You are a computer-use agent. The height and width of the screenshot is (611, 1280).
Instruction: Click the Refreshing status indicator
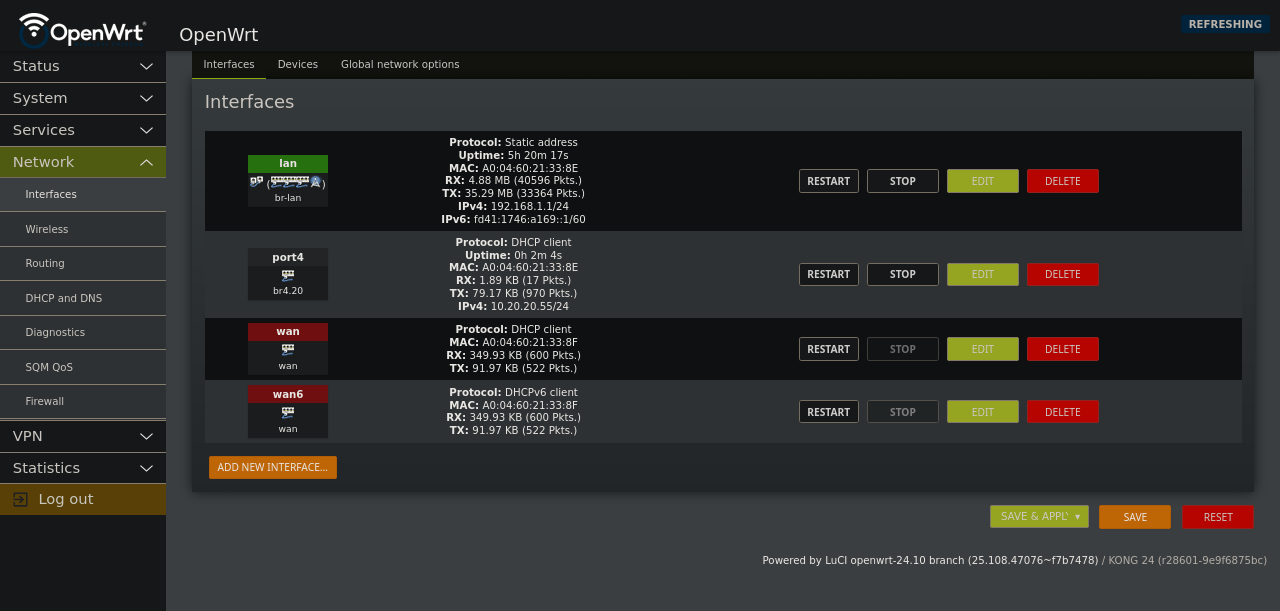[x=1225, y=24]
